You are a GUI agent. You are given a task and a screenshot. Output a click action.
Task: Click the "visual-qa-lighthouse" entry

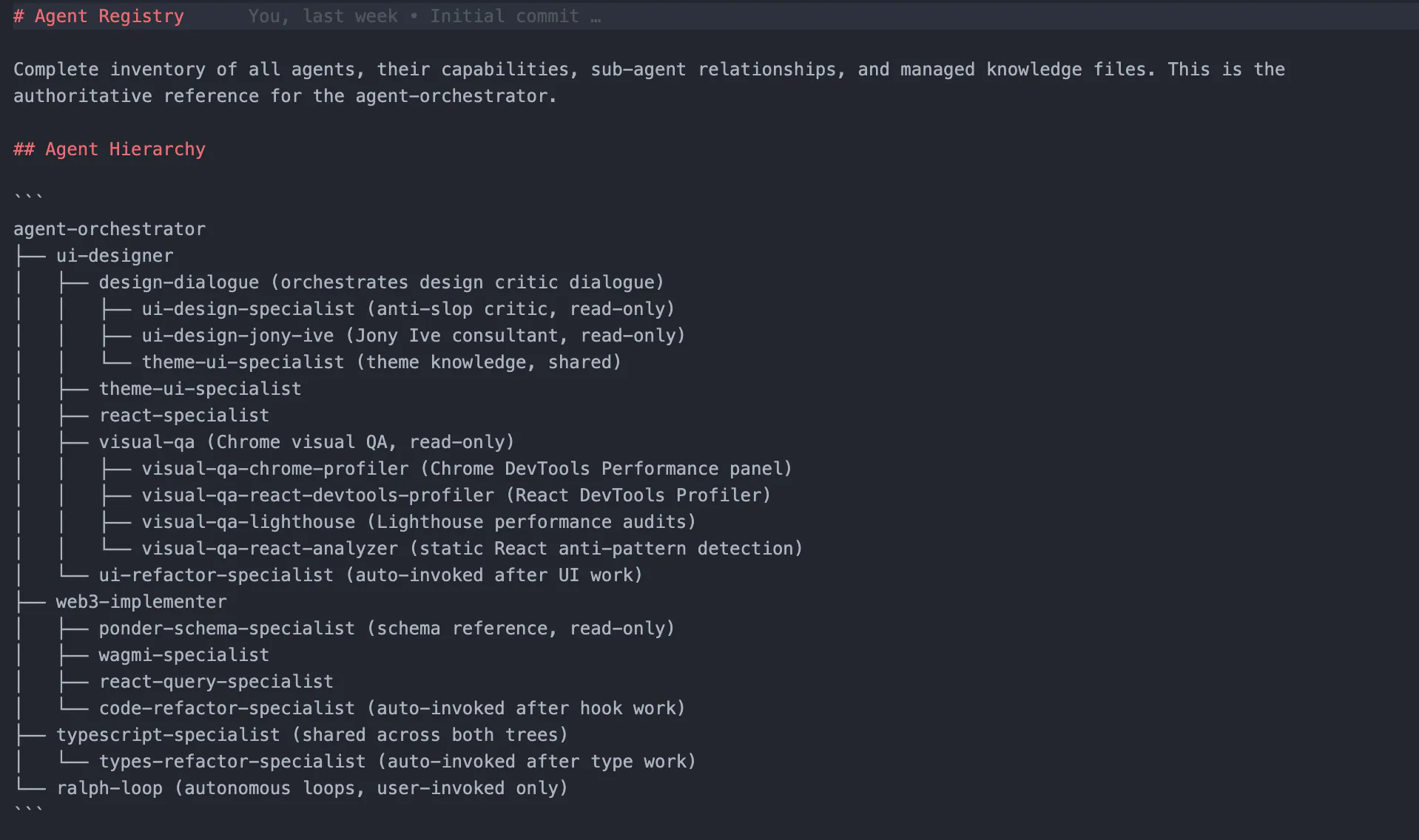click(x=248, y=522)
